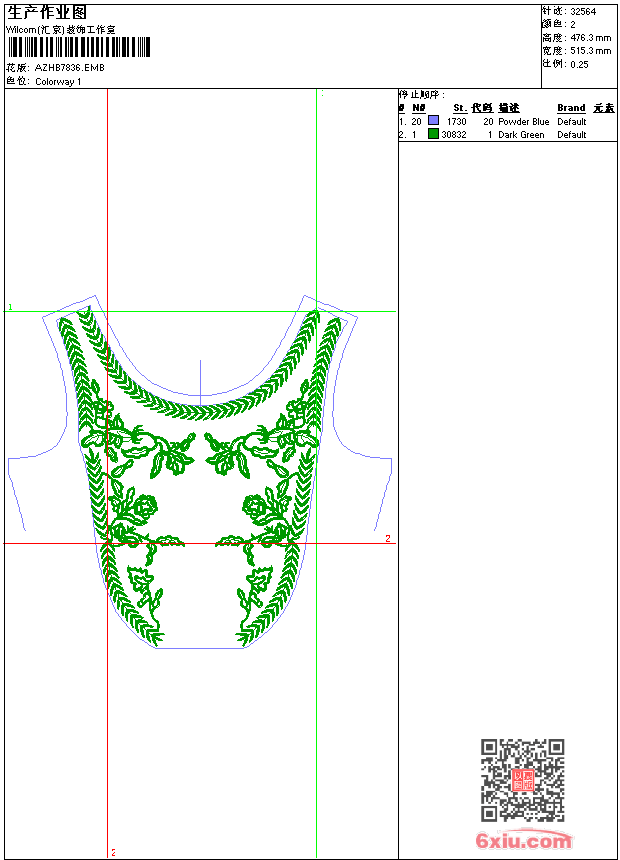Click the Colorway 1 text
Screen dimensions: 620x860
[x=58, y=82]
